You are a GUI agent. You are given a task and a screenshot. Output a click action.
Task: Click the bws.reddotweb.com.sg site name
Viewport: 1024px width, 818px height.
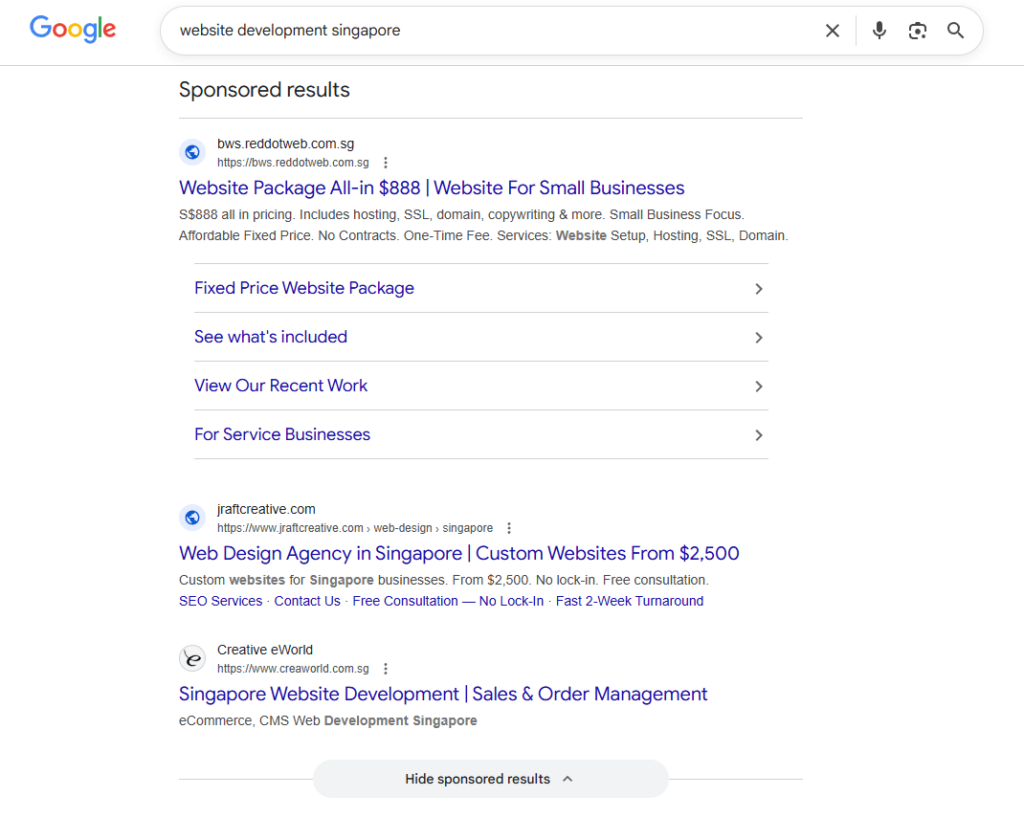point(286,144)
